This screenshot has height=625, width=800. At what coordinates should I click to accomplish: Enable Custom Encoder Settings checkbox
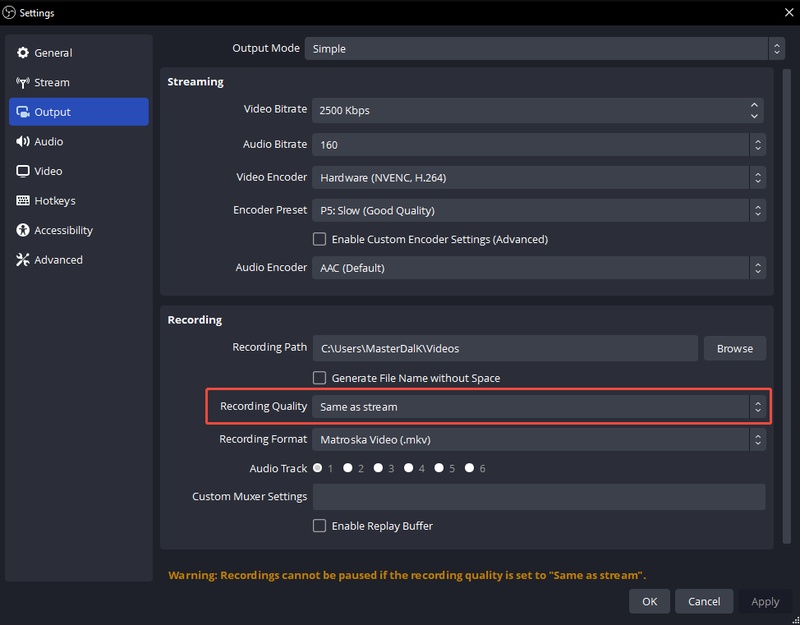pos(319,239)
